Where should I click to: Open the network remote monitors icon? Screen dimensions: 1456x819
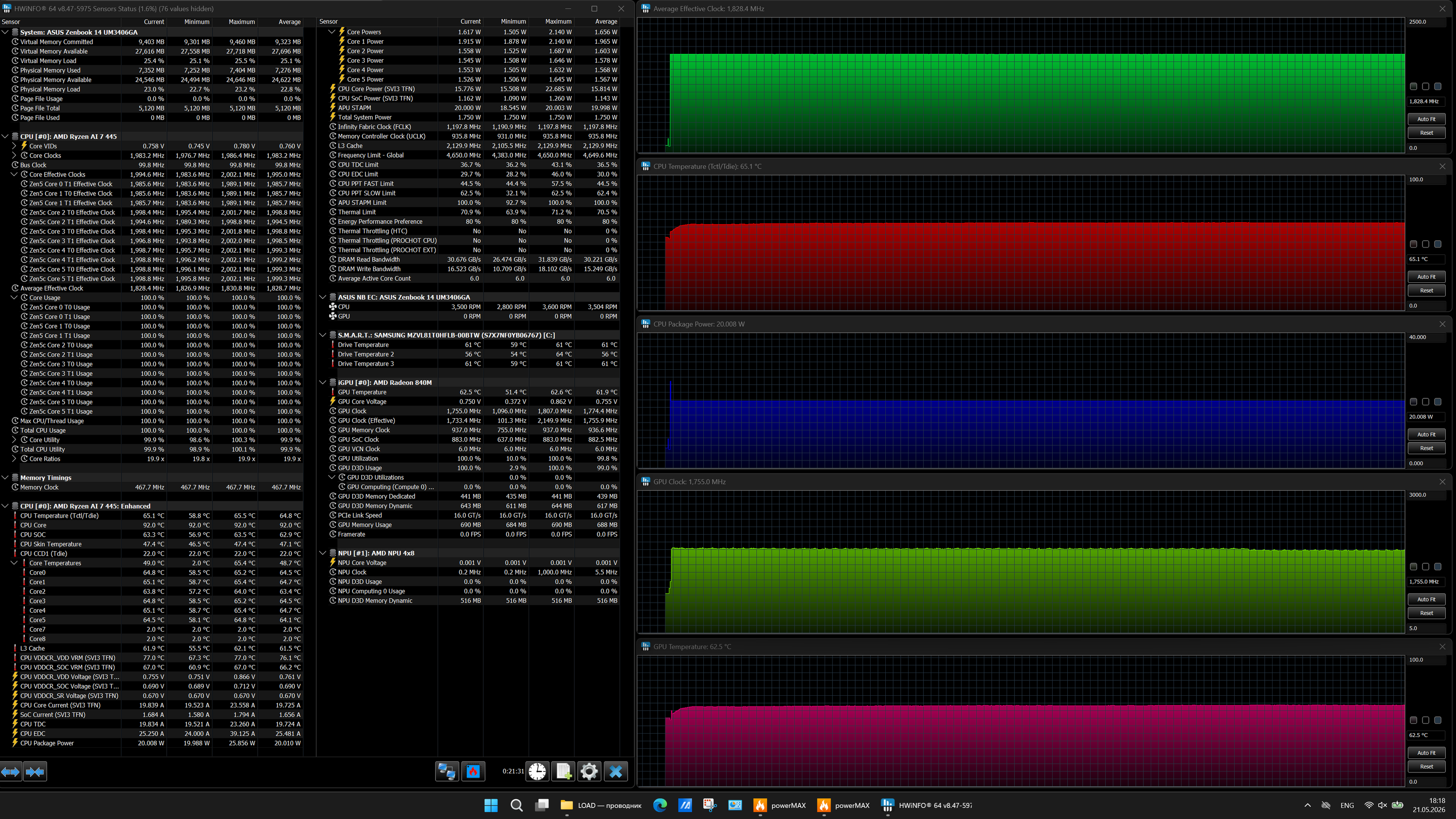[x=447, y=771]
